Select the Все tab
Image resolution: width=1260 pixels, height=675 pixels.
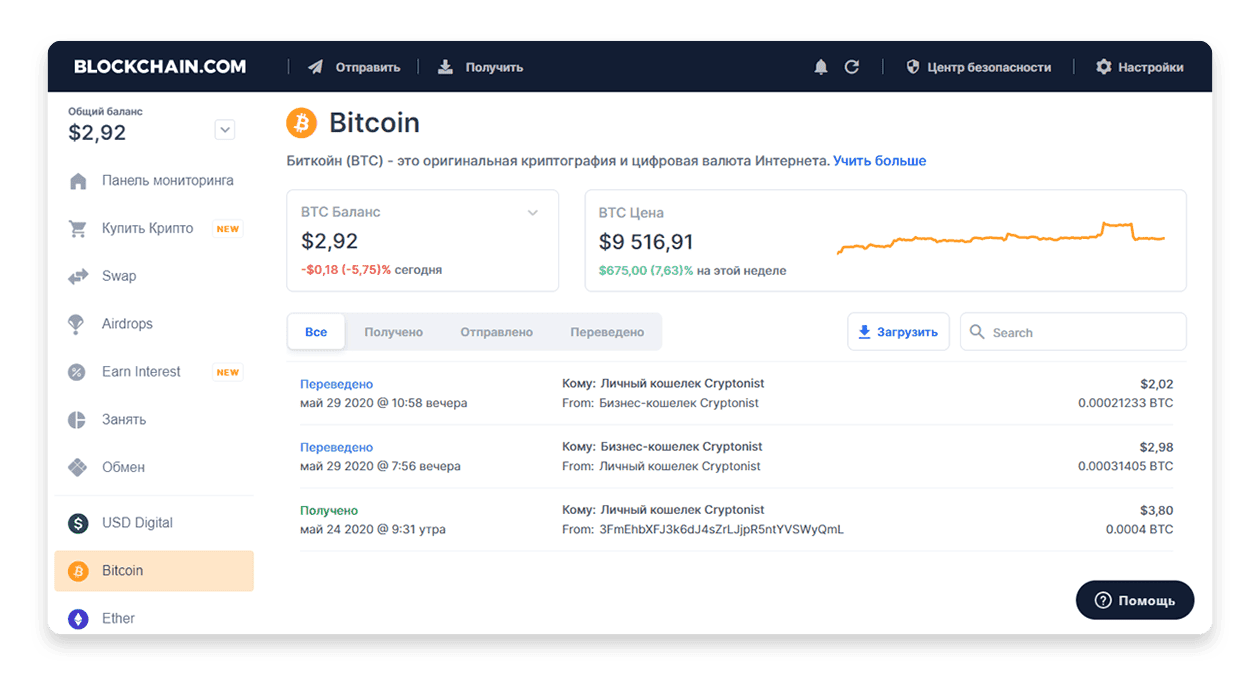pyautogui.click(x=316, y=332)
